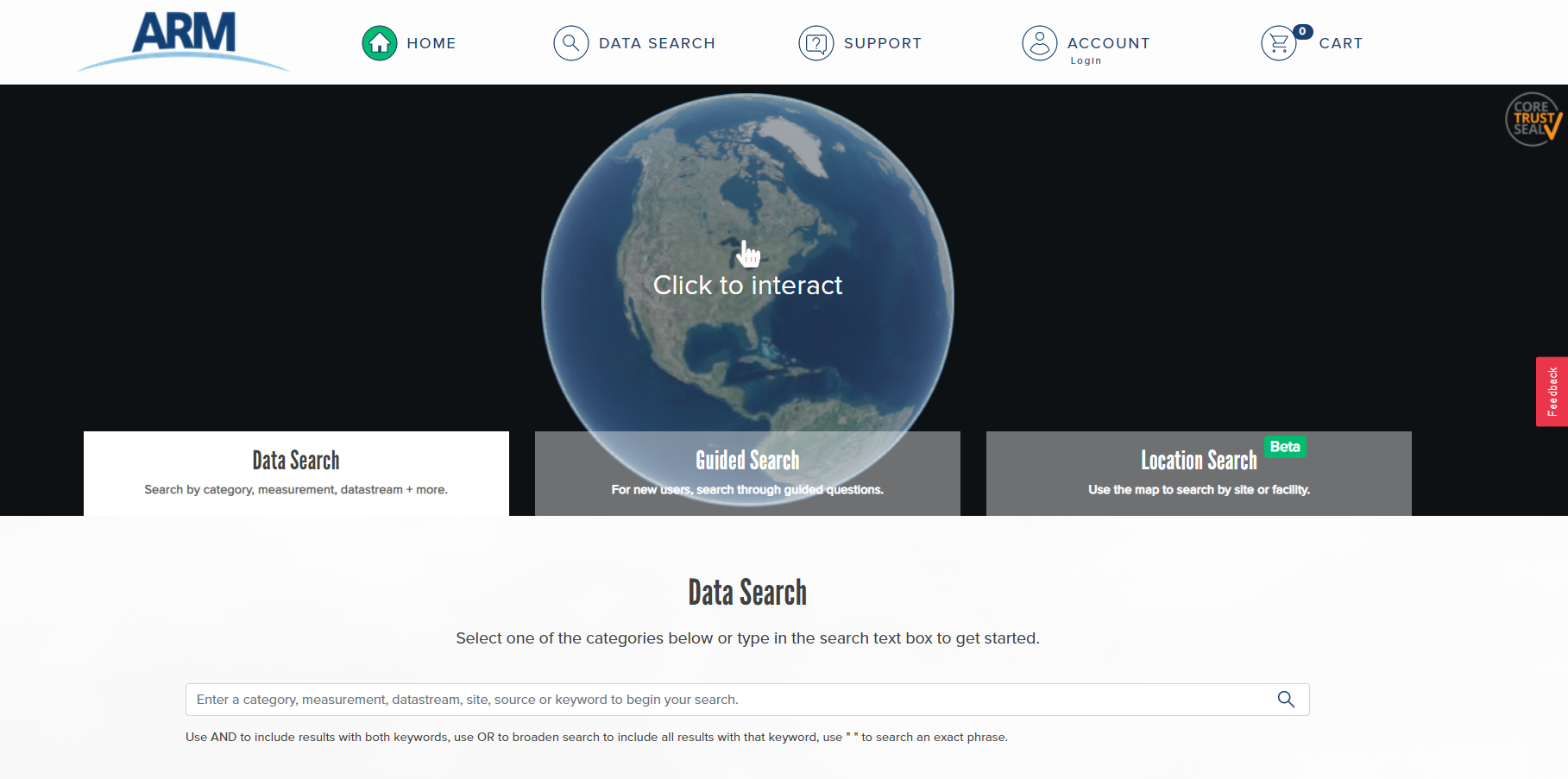Click the Core Trust Seal badge
Screen dimensions: 1568x779
(1533, 119)
